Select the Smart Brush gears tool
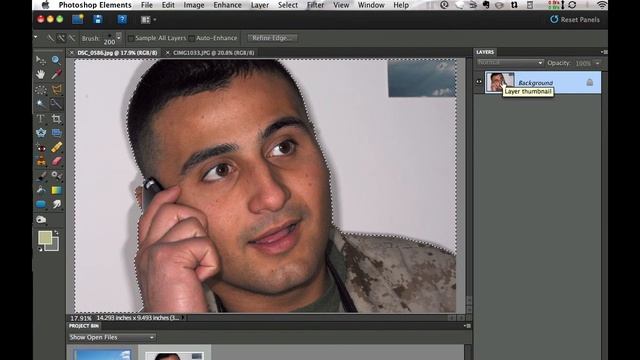Screen dimensions: 640x360 click(56, 176)
